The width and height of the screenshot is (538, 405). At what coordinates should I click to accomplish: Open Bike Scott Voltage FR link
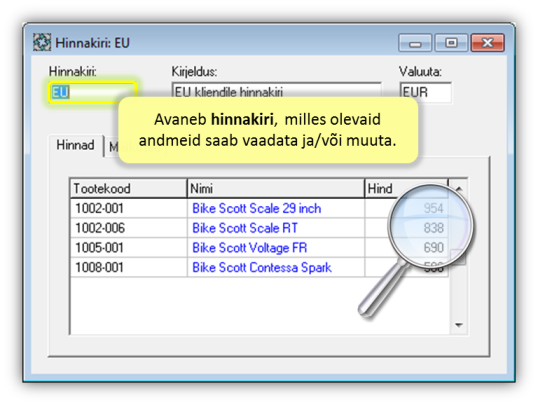click(x=249, y=248)
